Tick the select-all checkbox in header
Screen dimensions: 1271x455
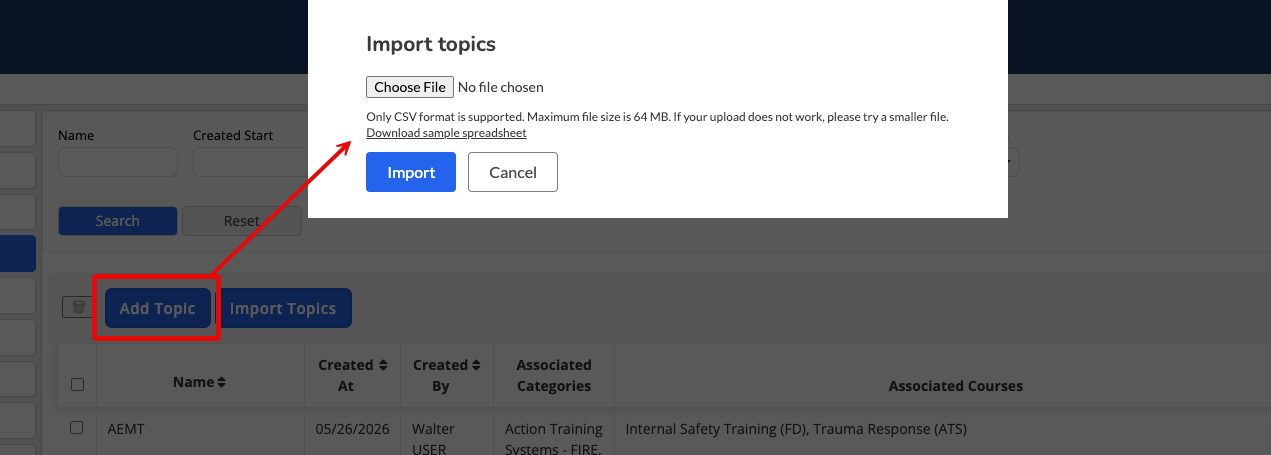coord(77,384)
